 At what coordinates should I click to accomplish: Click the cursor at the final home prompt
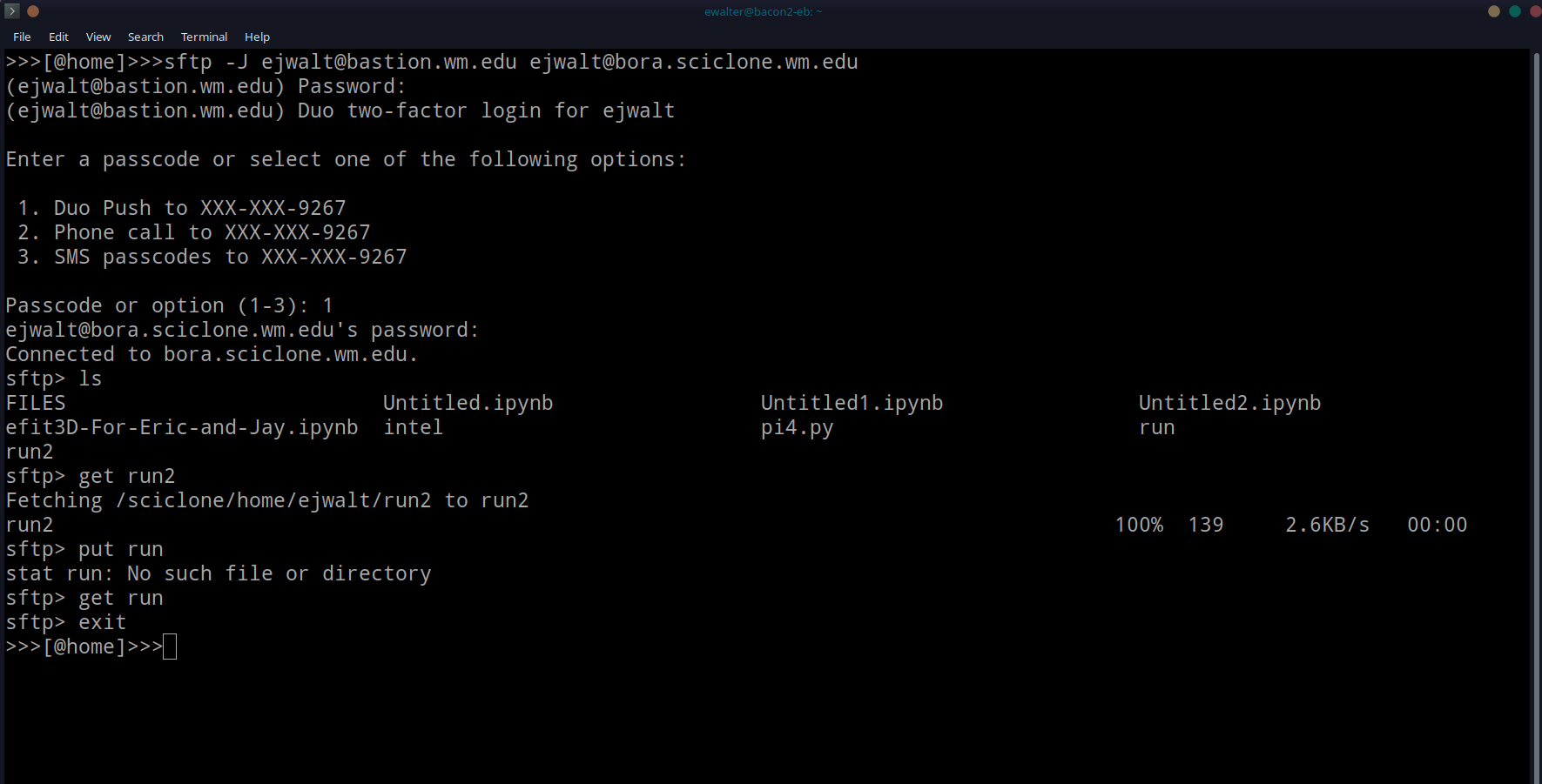(170, 647)
